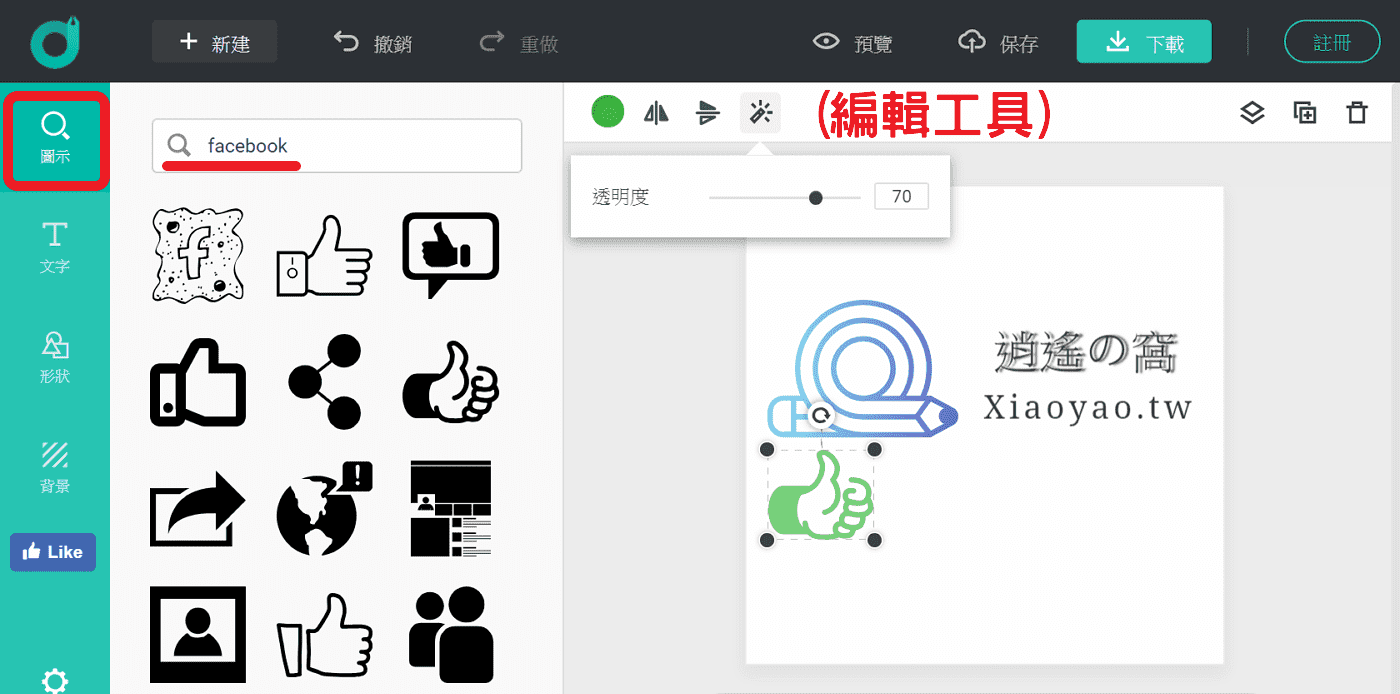Click the trash delete icon
Screen dimensions: 1400x694
[1357, 113]
